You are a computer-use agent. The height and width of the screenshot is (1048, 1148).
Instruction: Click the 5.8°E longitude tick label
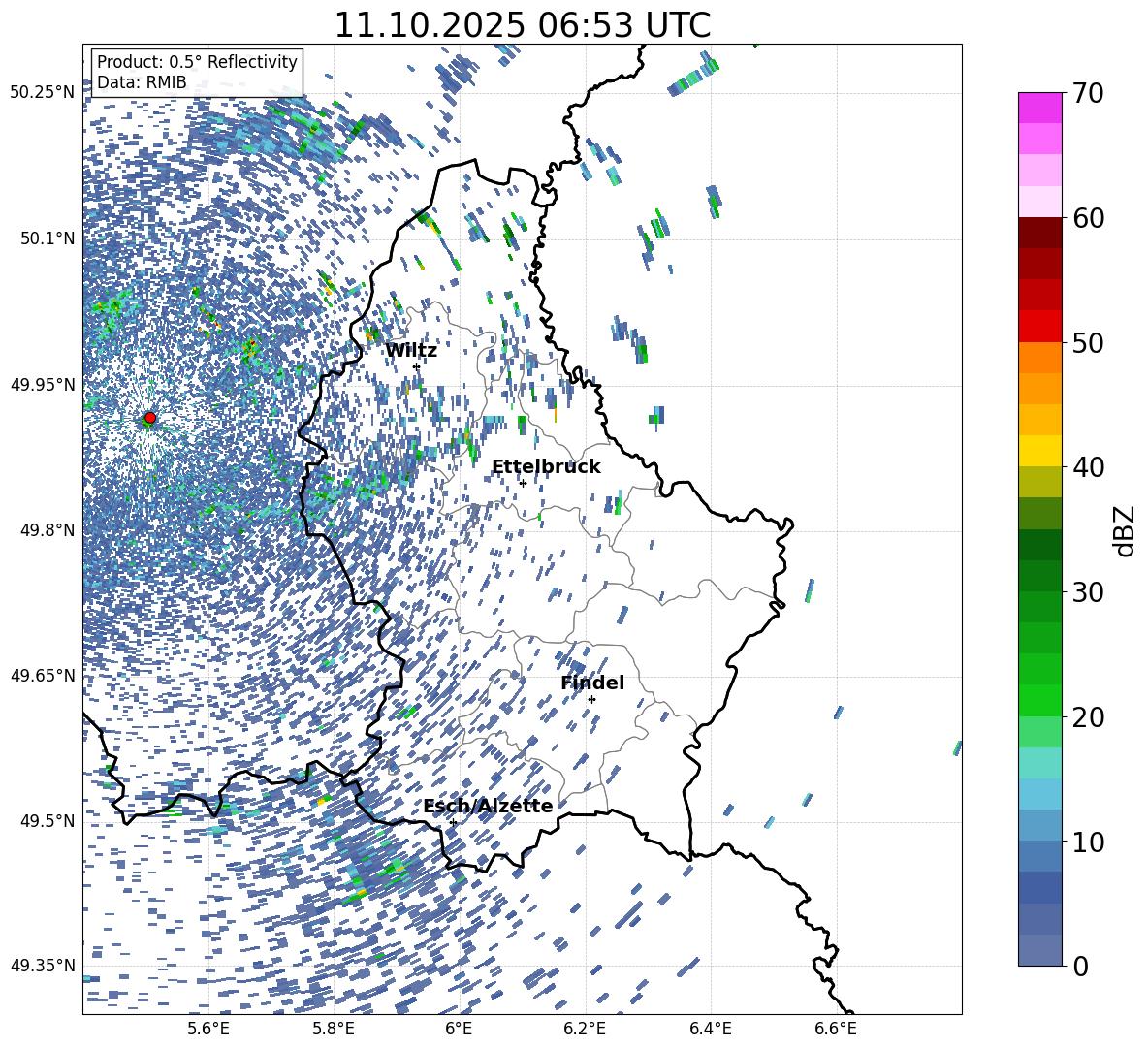(334, 1029)
